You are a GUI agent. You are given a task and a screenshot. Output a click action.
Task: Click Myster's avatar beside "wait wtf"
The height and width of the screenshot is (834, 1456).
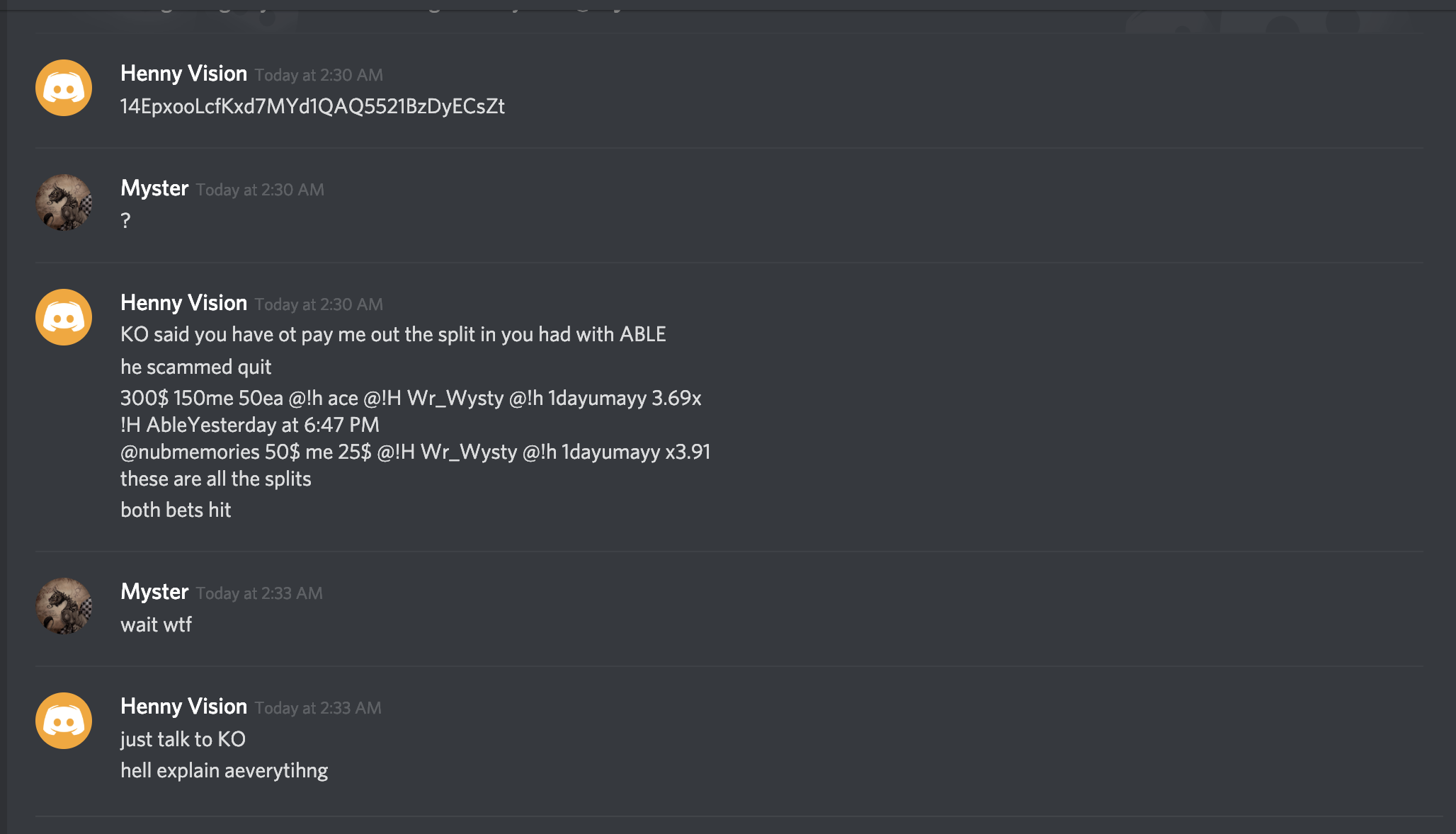64,606
